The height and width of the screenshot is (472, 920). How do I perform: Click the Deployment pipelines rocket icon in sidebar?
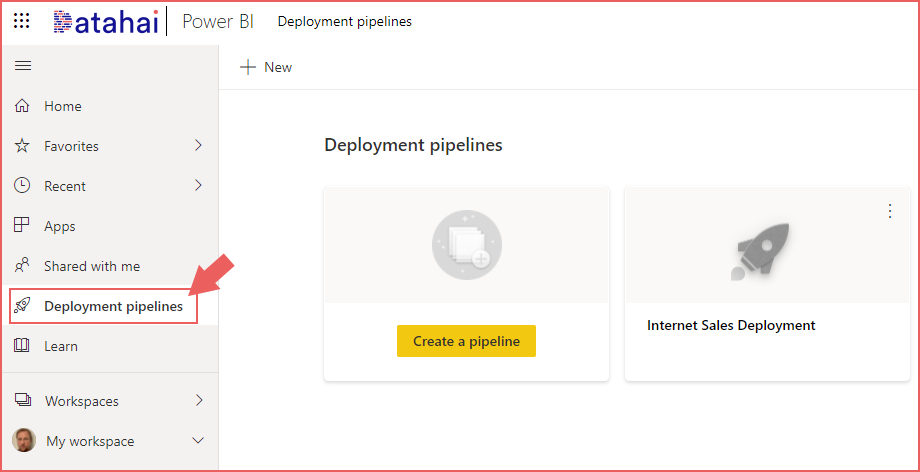[22, 306]
